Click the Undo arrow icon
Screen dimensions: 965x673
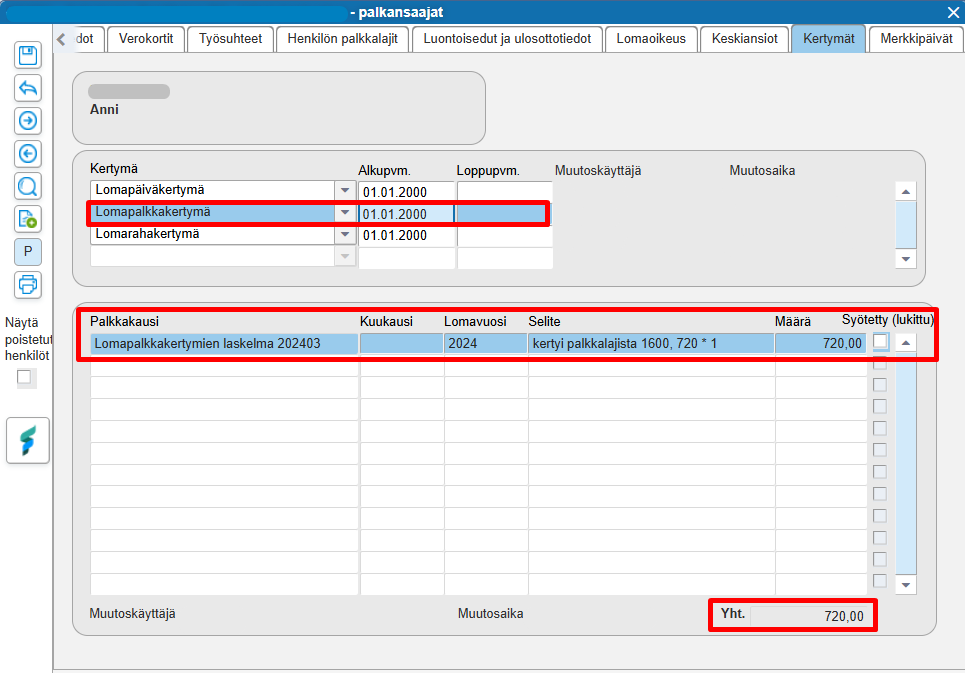tap(28, 88)
